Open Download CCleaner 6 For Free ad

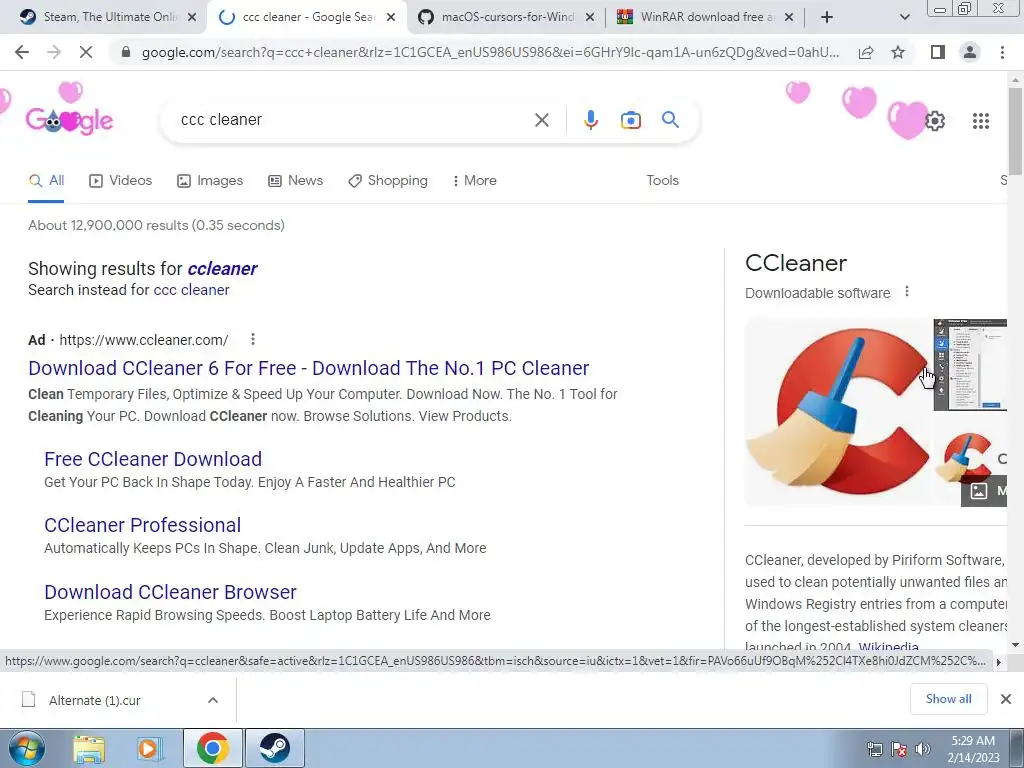pyautogui.click(x=308, y=368)
